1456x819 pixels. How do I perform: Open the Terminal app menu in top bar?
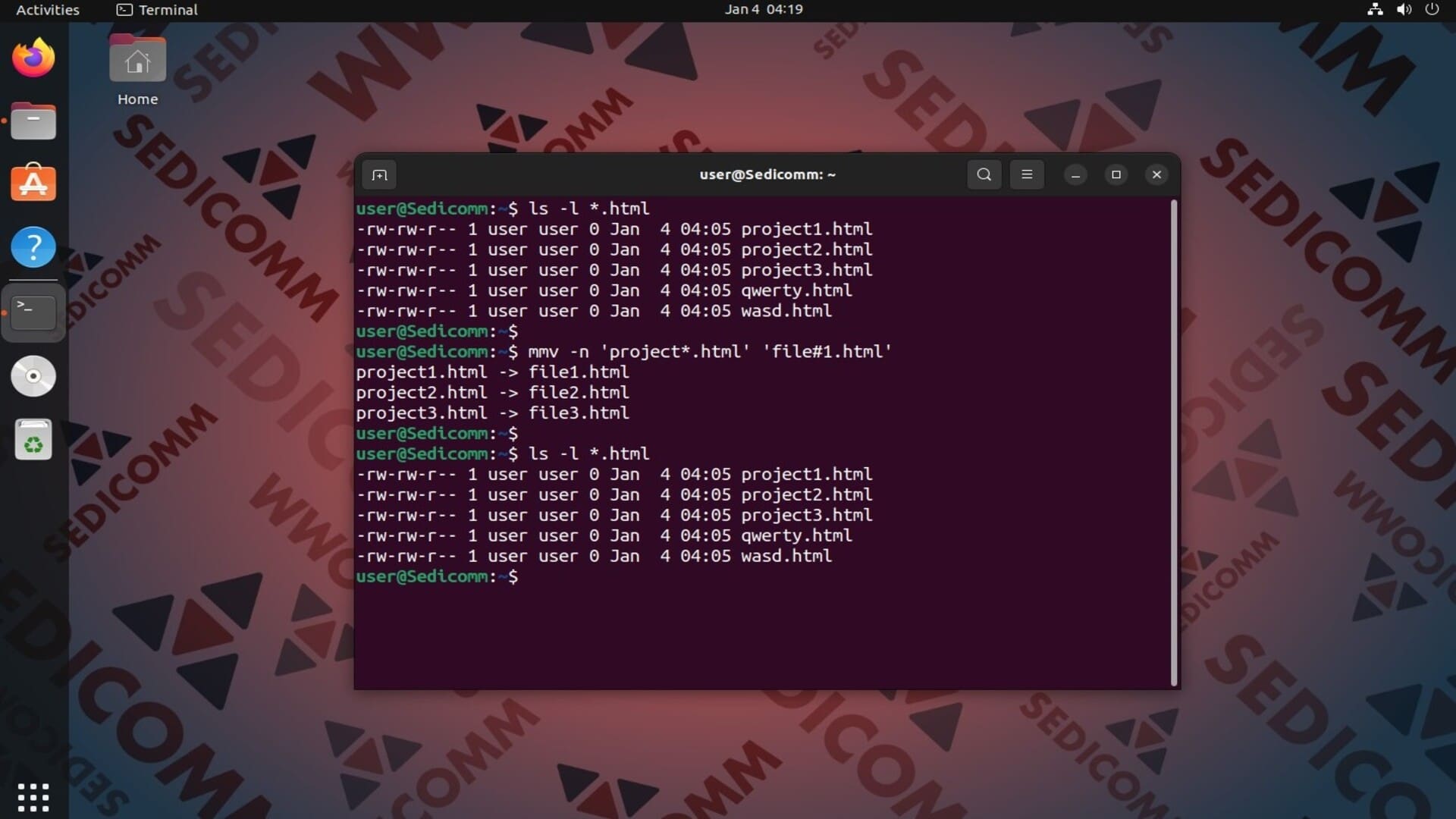(157, 10)
